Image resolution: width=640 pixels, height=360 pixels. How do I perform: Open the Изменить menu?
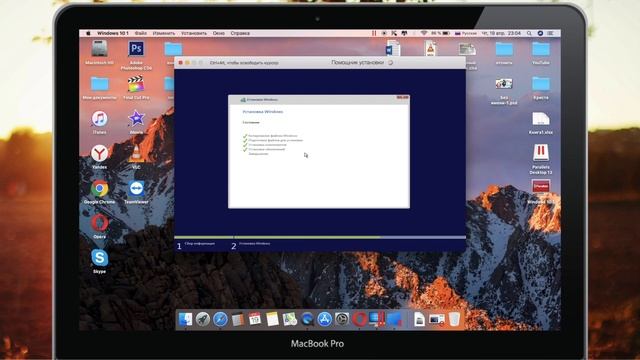click(164, 33)
